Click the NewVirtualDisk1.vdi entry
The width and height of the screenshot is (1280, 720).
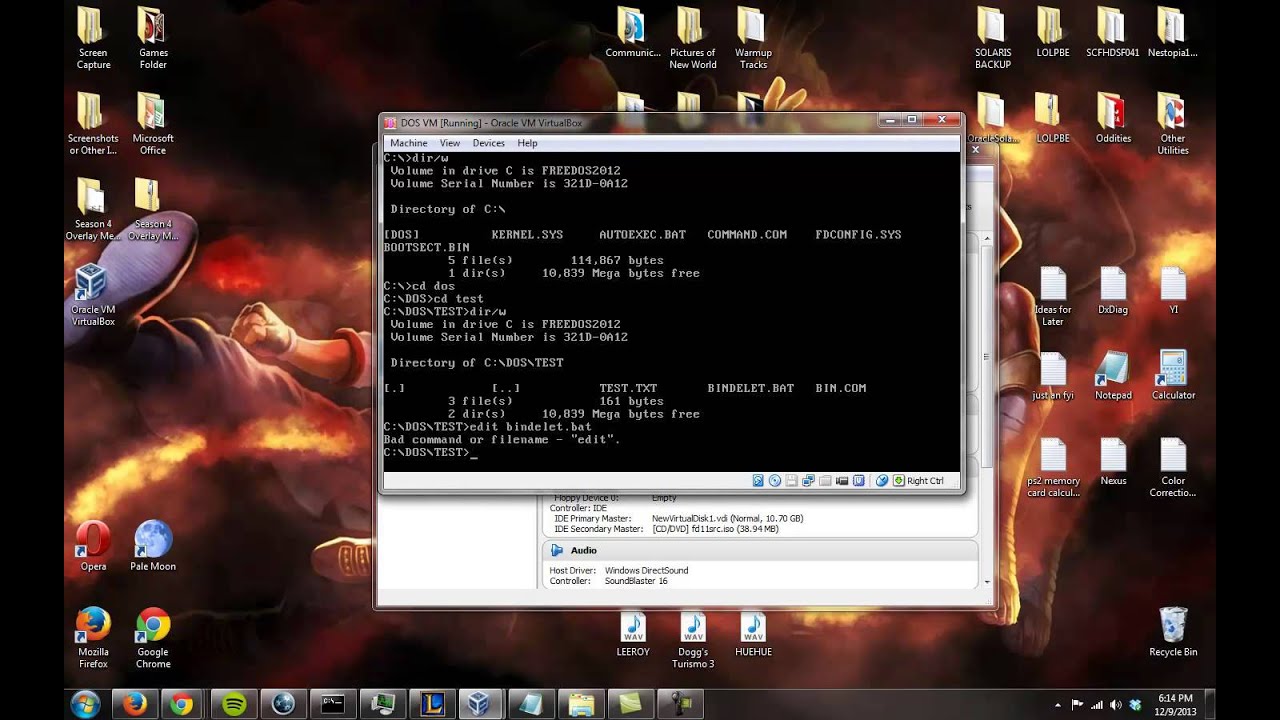(727, 519)
